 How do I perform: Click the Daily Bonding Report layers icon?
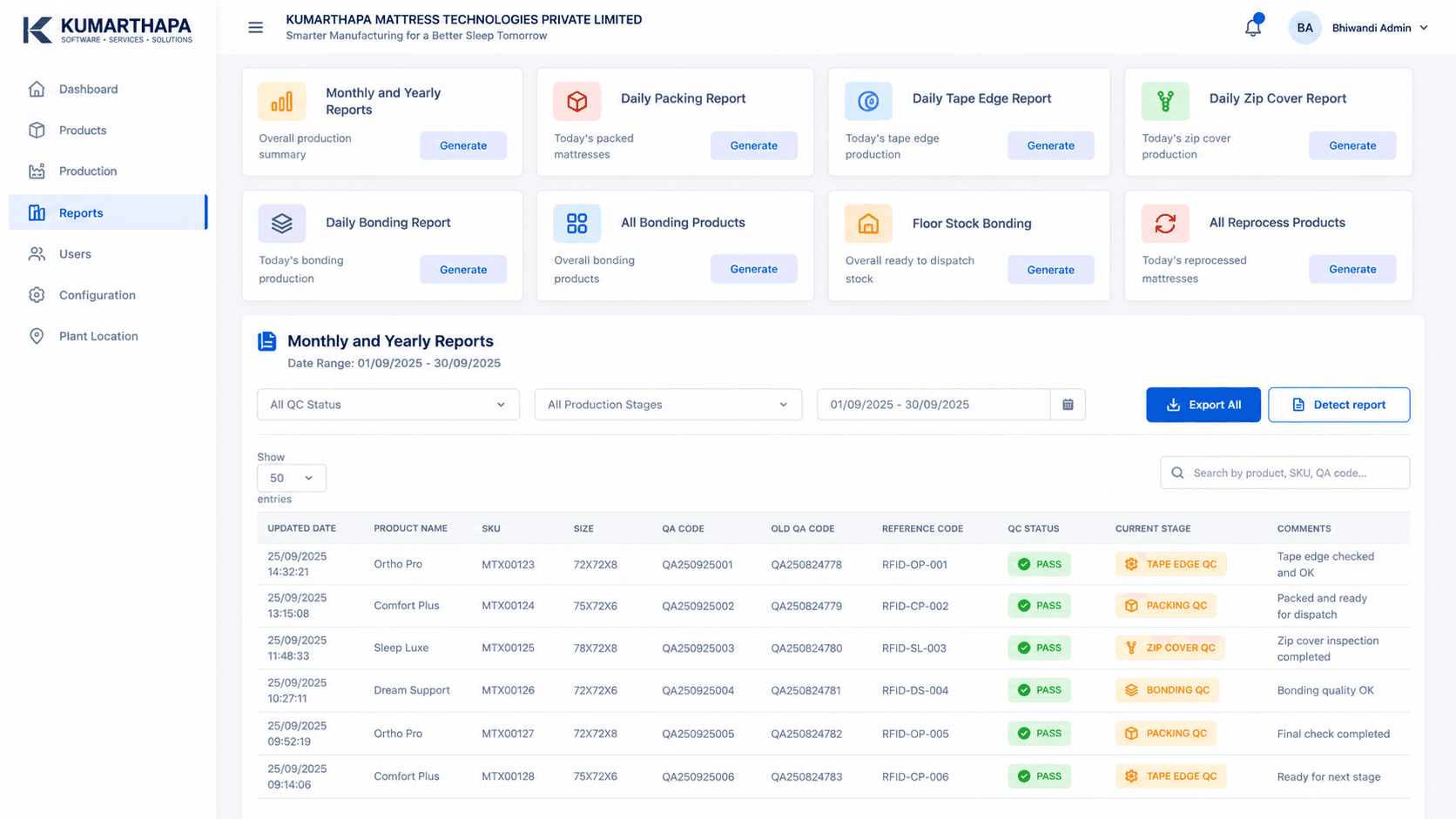tap(281, 224)
